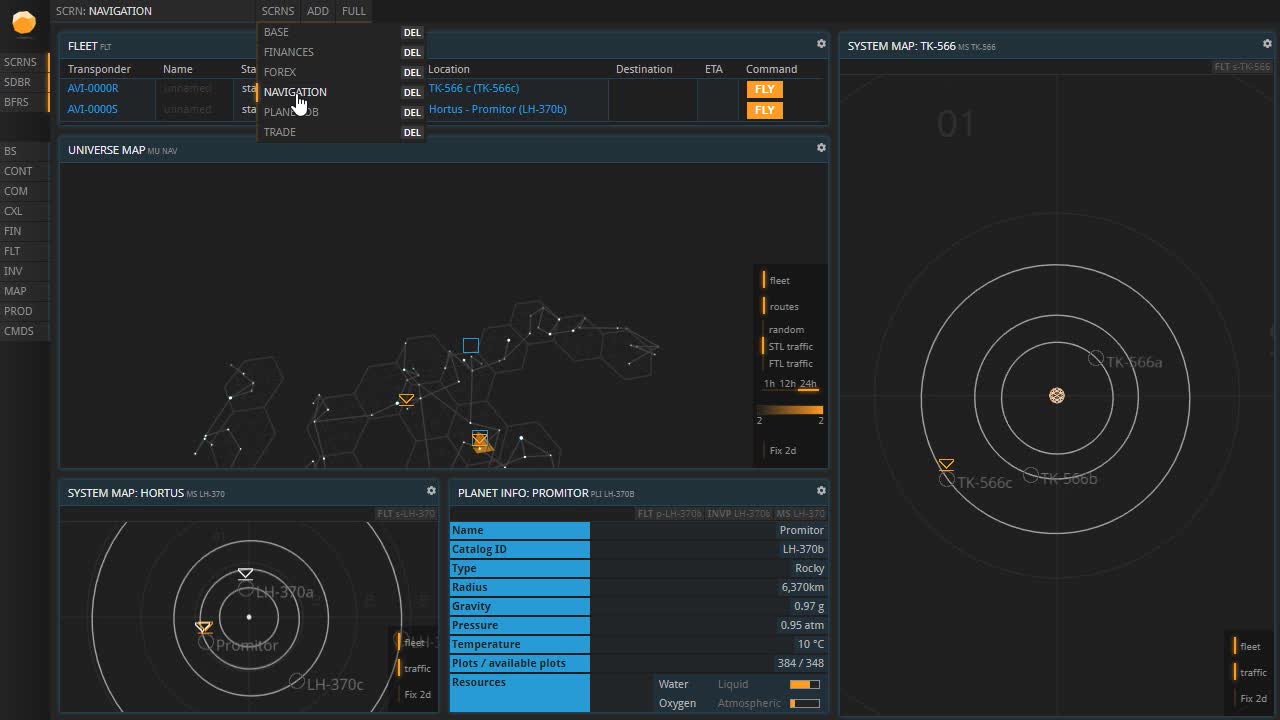Select planet TK-566a circle marker
The image size is (1280, 720).
pos(1096,358)
